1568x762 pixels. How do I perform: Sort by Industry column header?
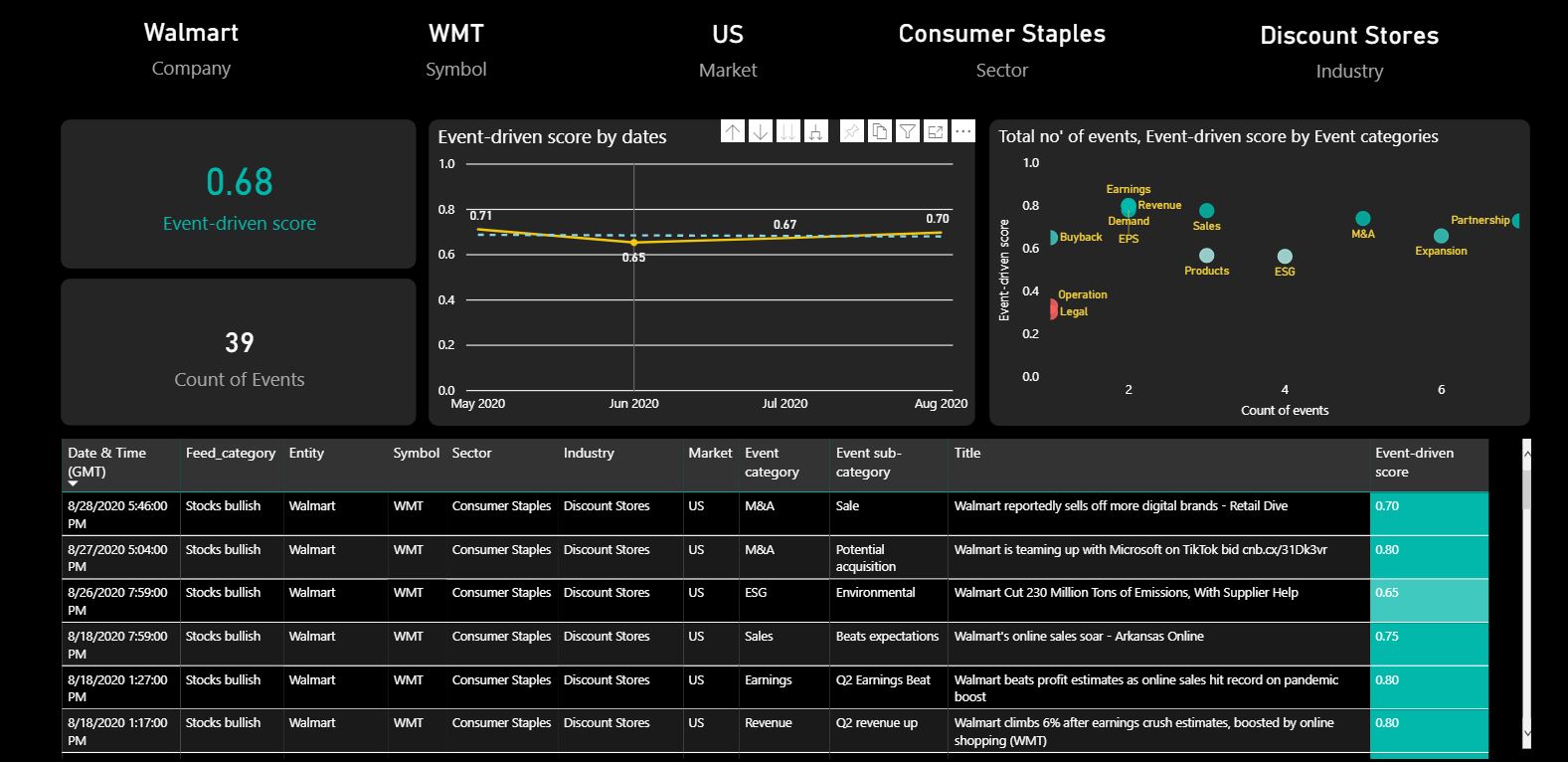(589, 453)
